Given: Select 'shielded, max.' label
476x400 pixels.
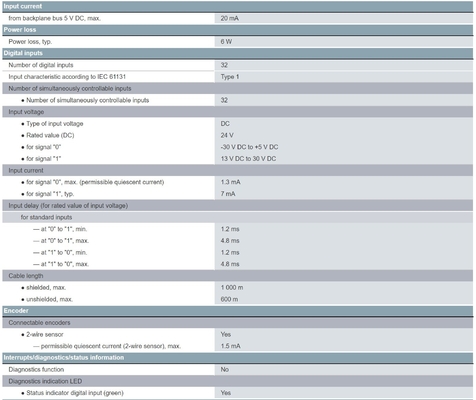Looking at the screenshot, I should coord(46,287).
